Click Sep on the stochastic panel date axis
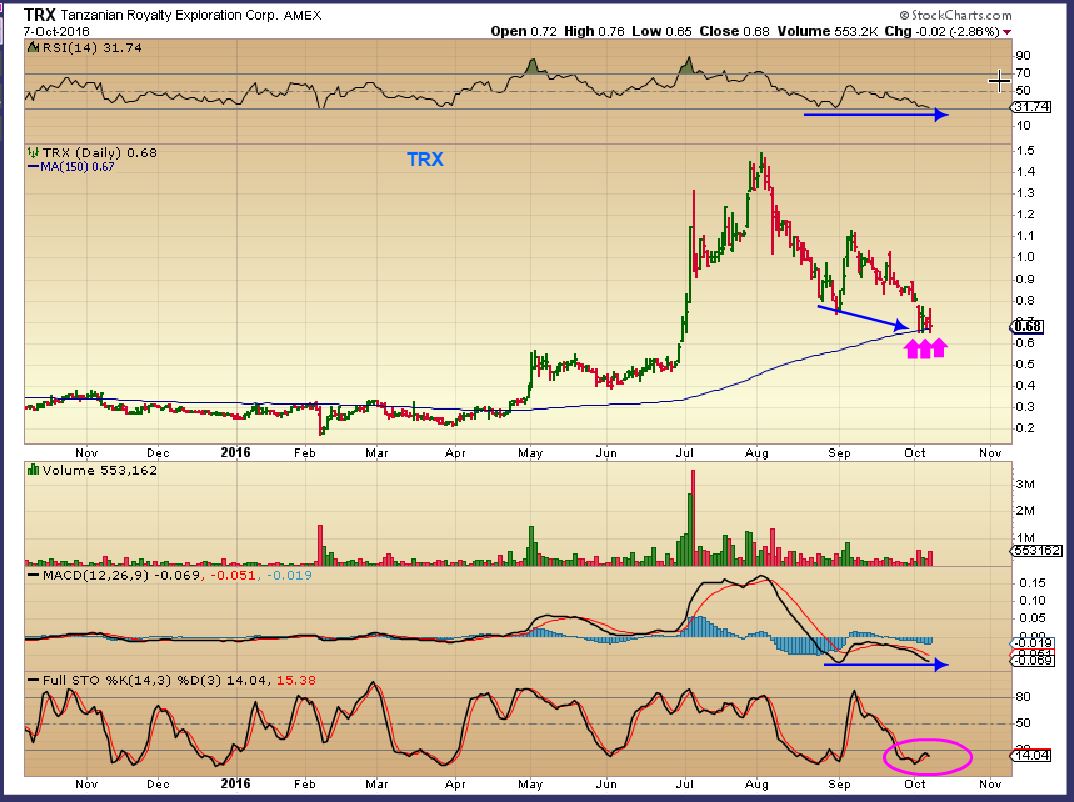The height and width of the screenshot is (802, 1074). point(839,784)
